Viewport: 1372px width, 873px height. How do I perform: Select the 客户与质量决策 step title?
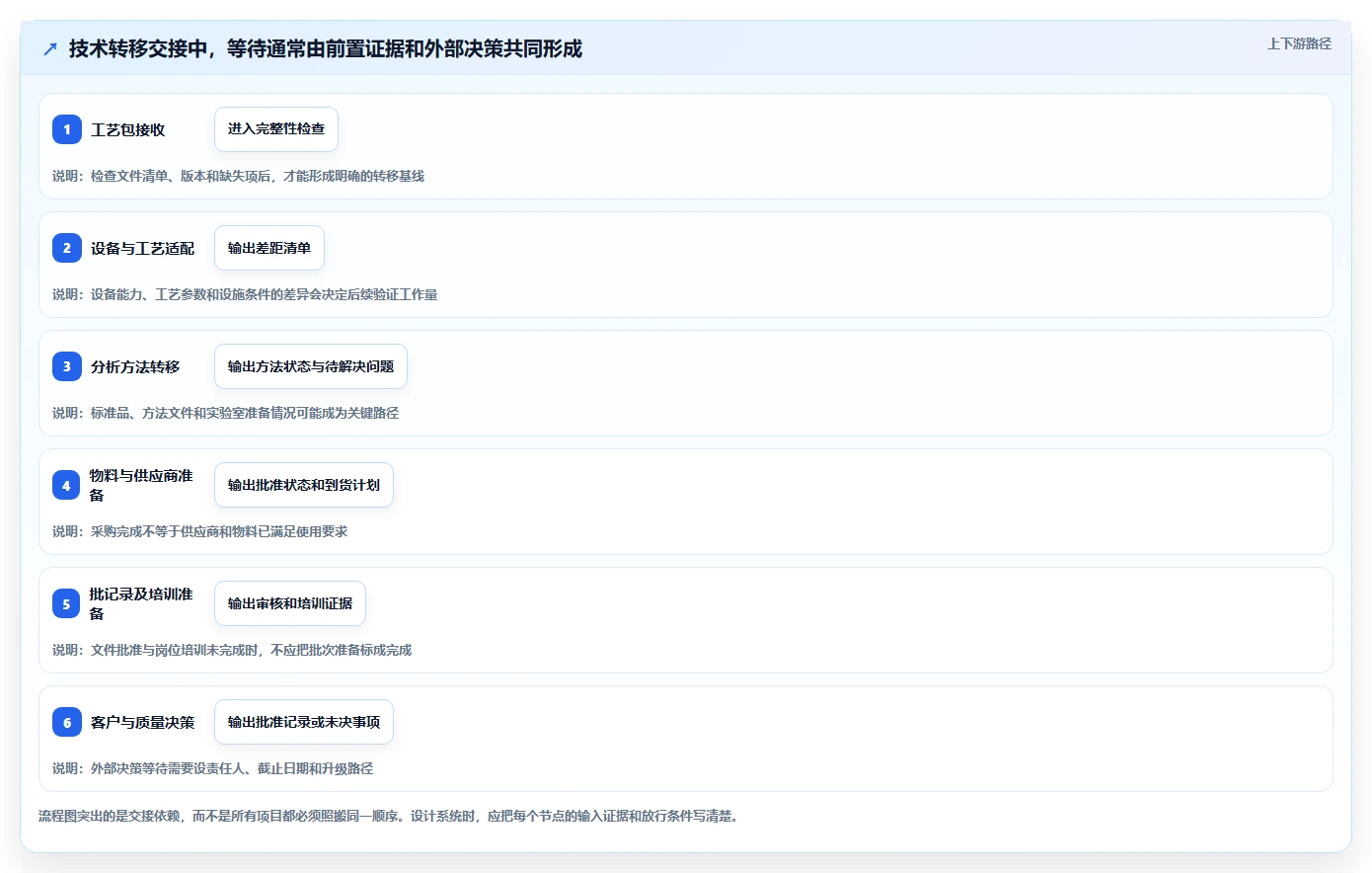(143, 722)
